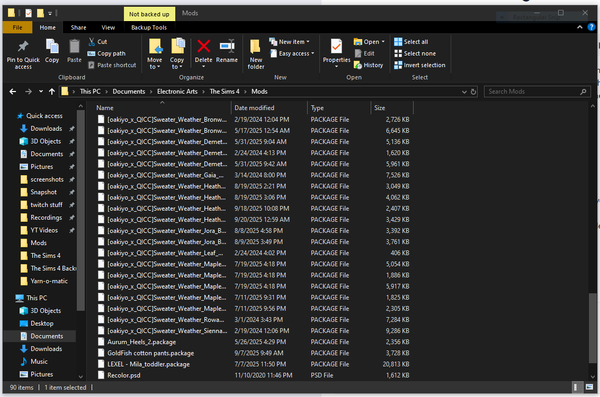Open Yarn-o-matic folder in sidebar
The image size is (600, 397).
tap(49, 281)
